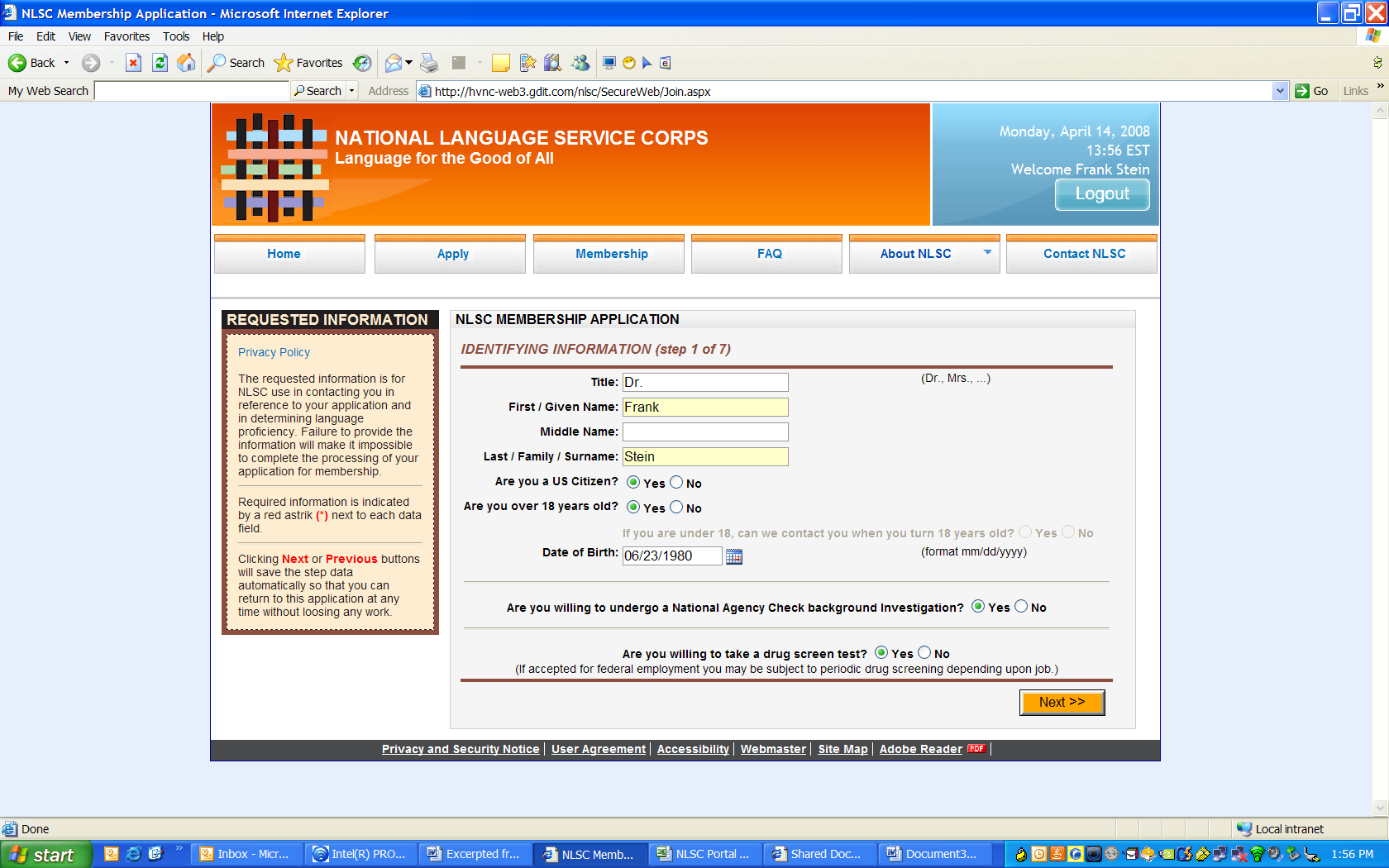The width and height of the screenshot is (1389, 868).
Task: Open the Membership navigation tab
Action: click(609, 254)
